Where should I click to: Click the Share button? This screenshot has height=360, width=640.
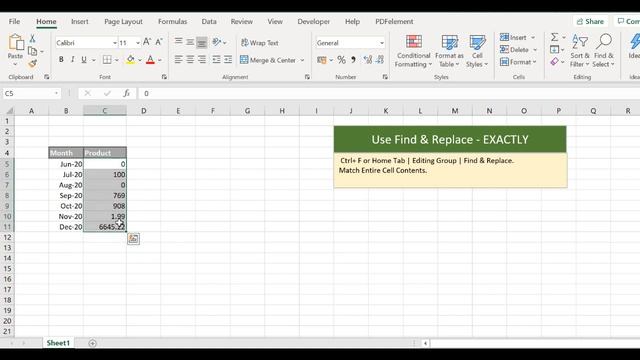tap(590, 21)
